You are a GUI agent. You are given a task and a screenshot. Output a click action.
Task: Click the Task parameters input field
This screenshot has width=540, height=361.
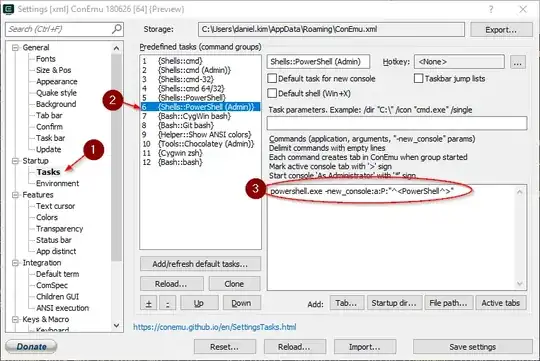[397, 123]
